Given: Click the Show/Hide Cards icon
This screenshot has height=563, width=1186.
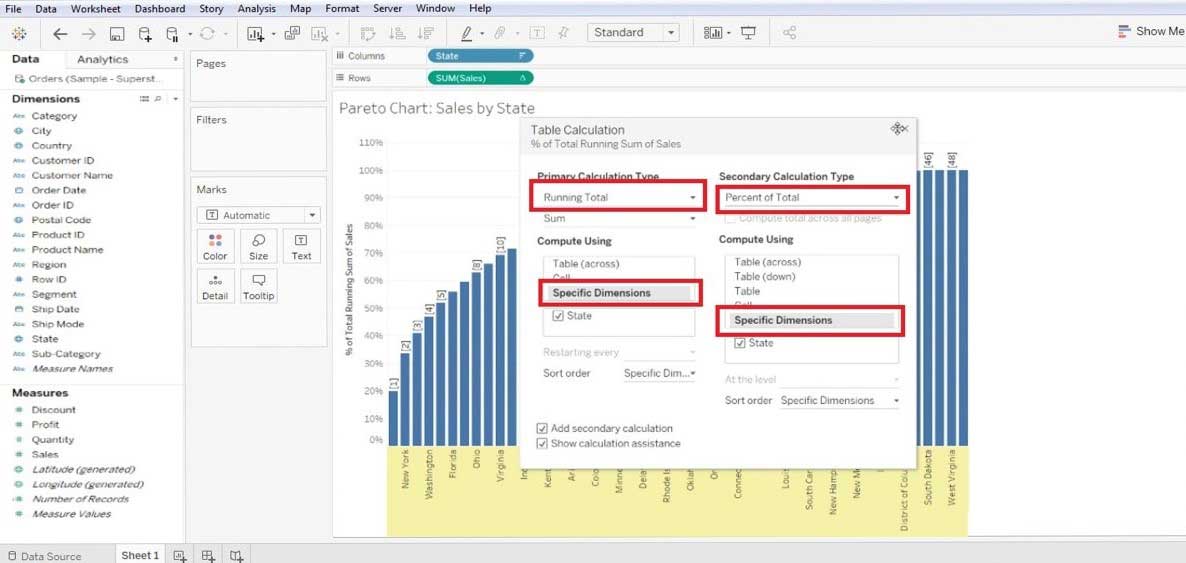Looking at the screenshot, I should [713, 33].
